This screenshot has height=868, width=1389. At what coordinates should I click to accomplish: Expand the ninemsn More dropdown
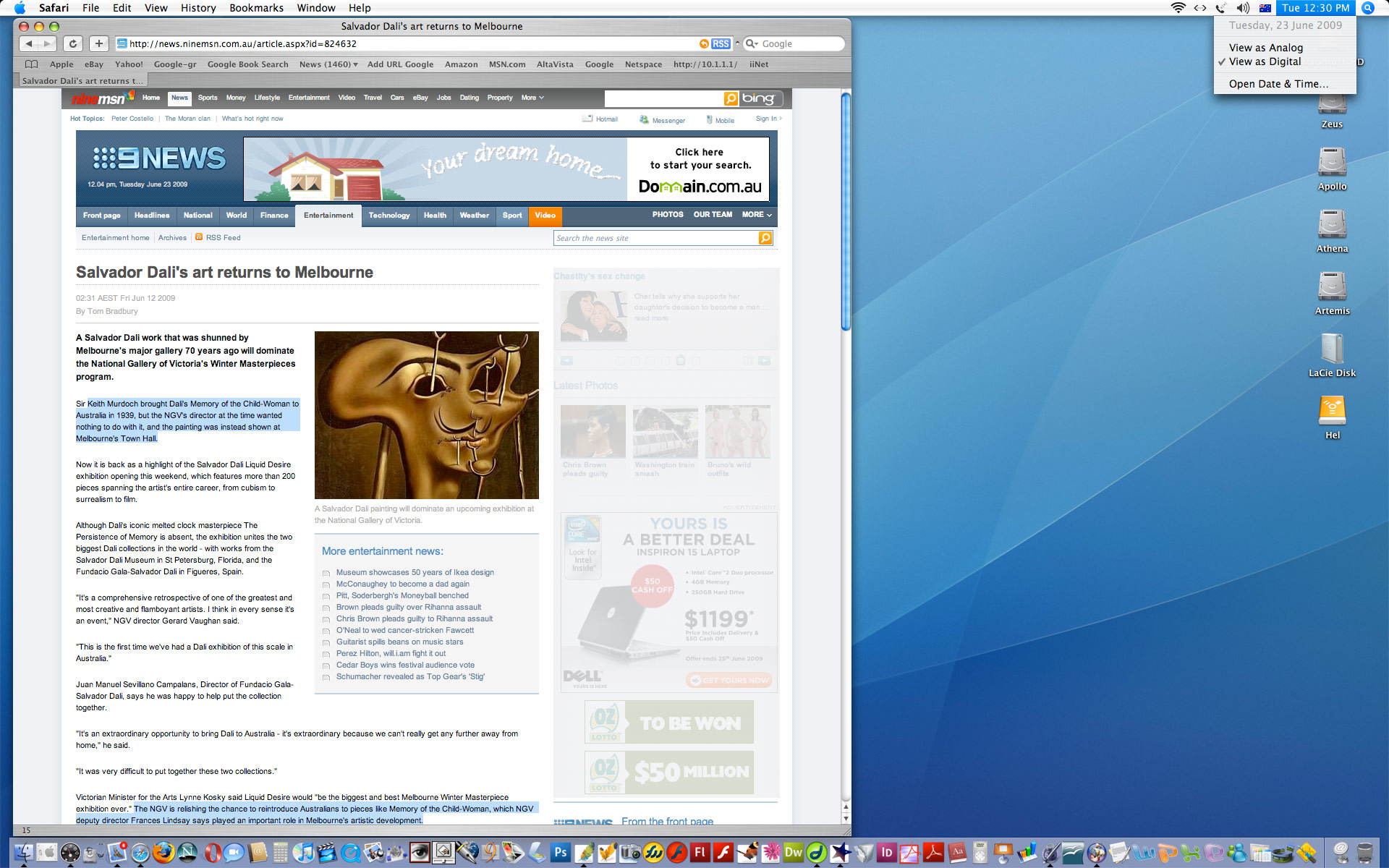point(532,98)
